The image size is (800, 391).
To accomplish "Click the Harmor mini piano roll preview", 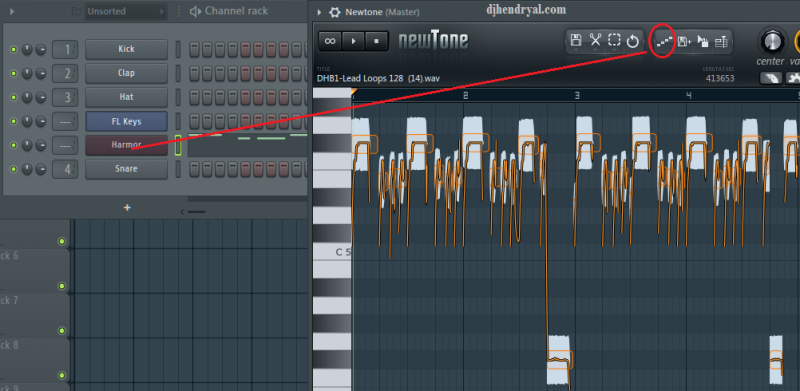I will (247, 145).
